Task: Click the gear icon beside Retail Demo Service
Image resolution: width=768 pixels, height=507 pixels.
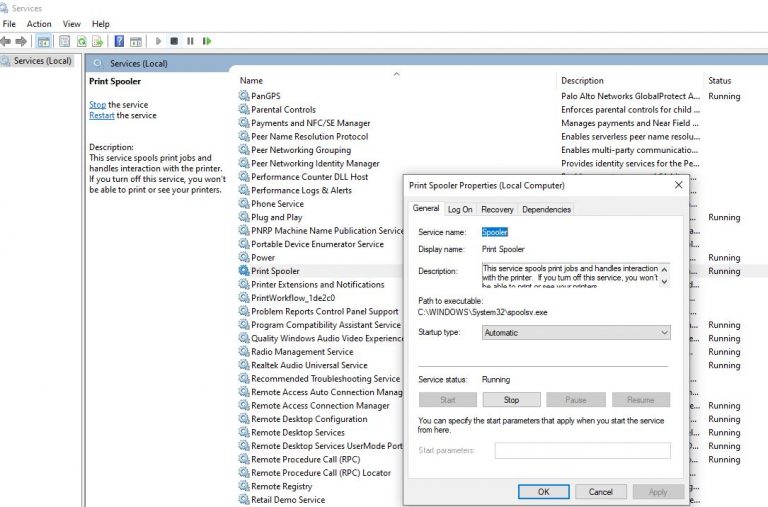Action: 243,499
